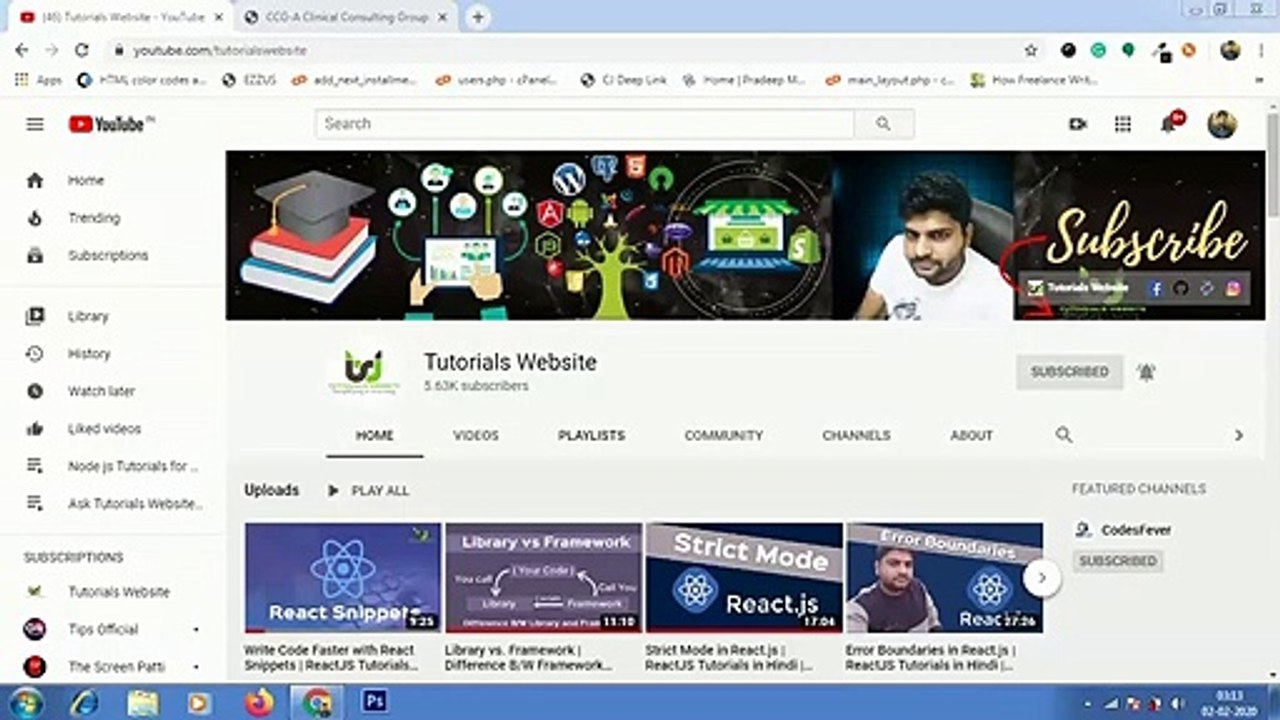Click the YouTube search input field
Screen dimensions: 1280x720
click(585, 124)
